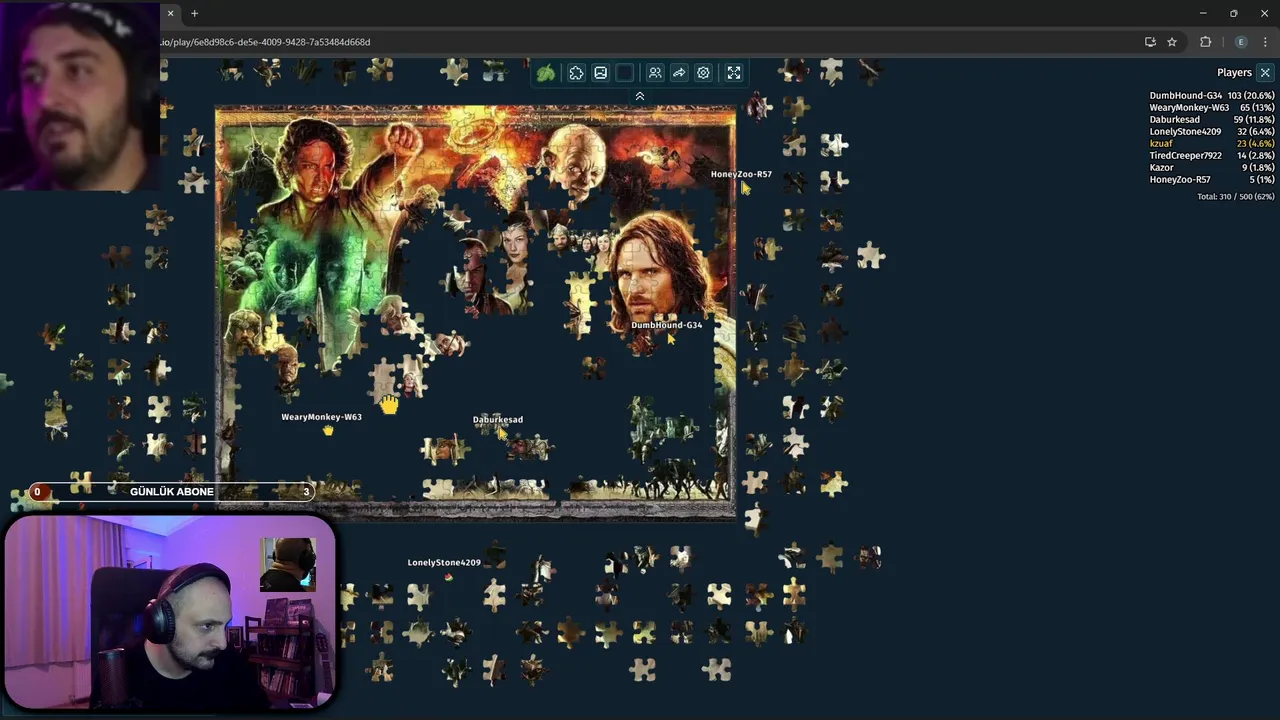Open the puzzle piece options icon
This screenshot has height=720, width=1280.
click(x=576, y=73)
